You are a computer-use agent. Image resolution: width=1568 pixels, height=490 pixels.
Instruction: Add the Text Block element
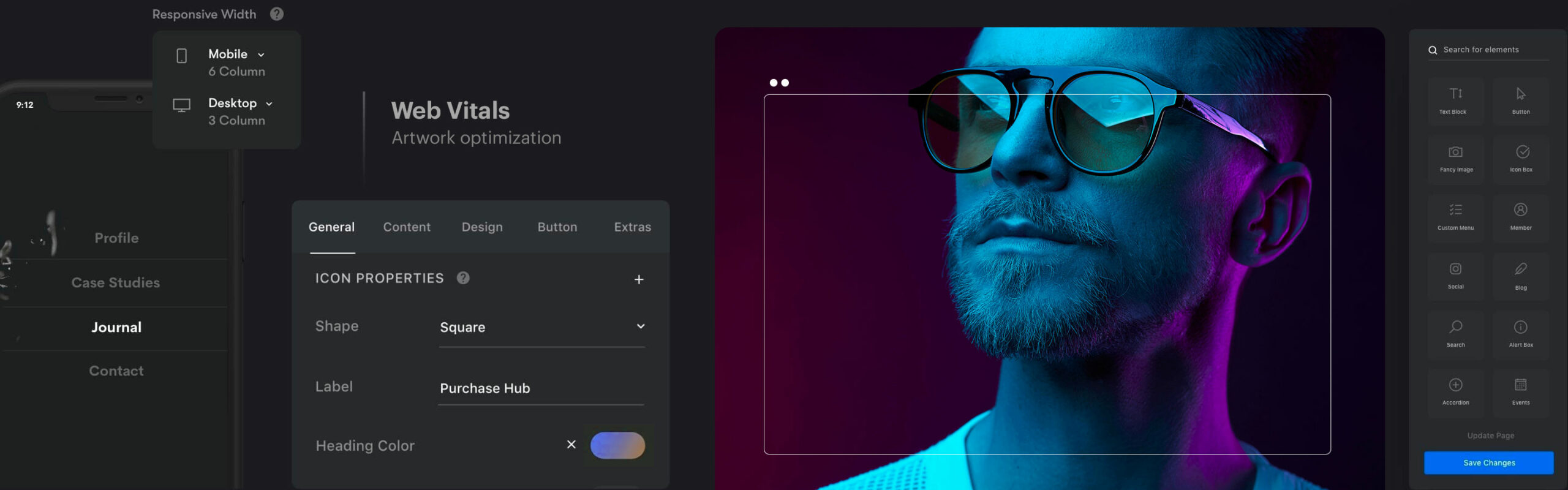pyautogui.click(x=1455, y=101)
